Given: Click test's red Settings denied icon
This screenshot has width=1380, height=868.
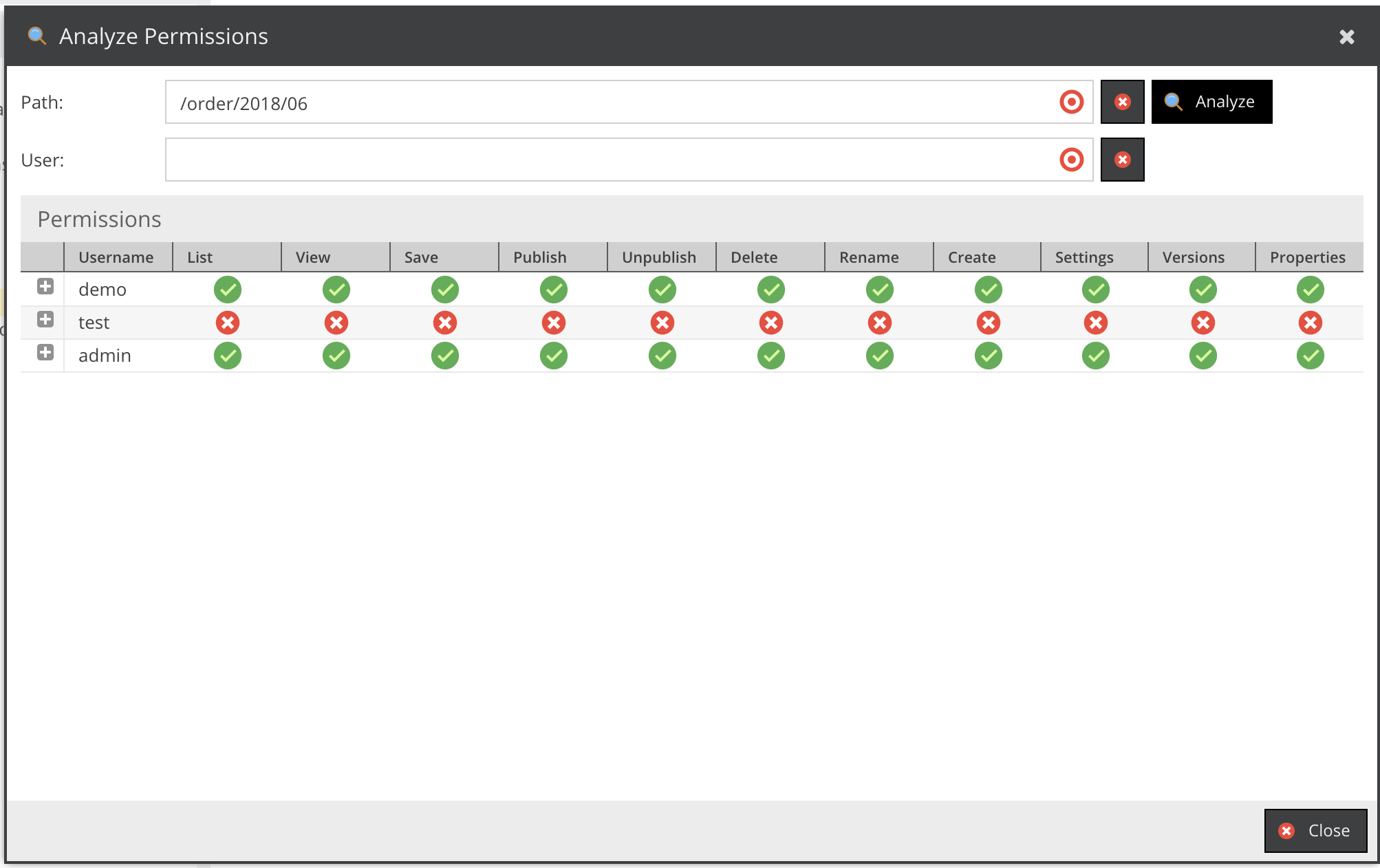Looking at the screenshot, I should tap(1096, 323).
